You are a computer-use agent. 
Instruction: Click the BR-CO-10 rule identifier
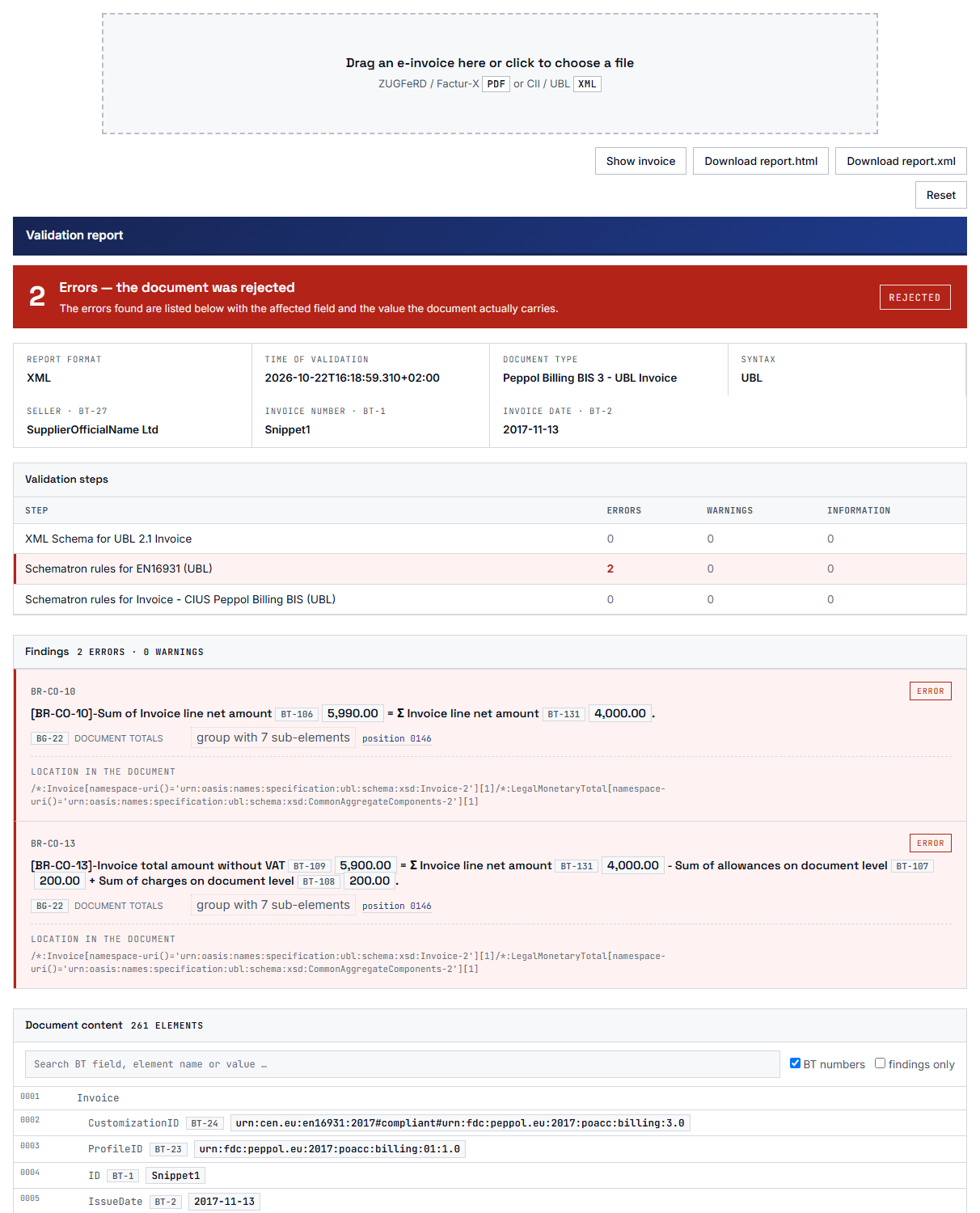(x=53, y=691)
